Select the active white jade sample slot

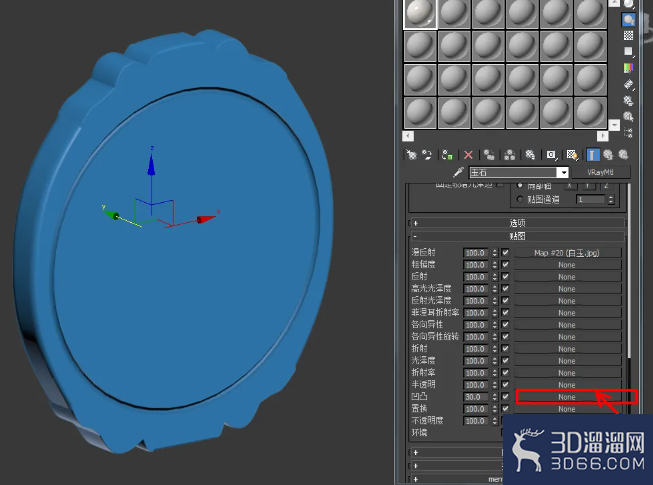click(420, 14)
